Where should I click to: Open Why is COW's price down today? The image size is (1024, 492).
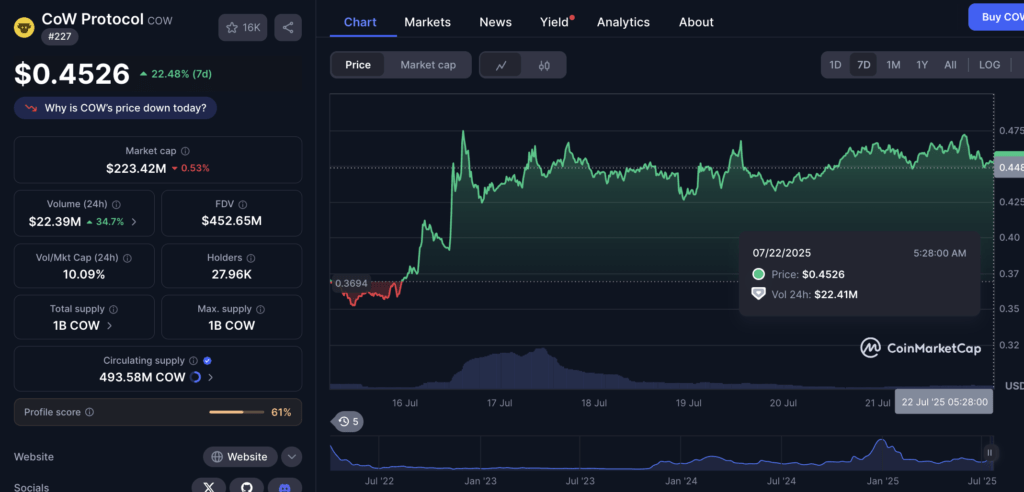click(115, 108)
